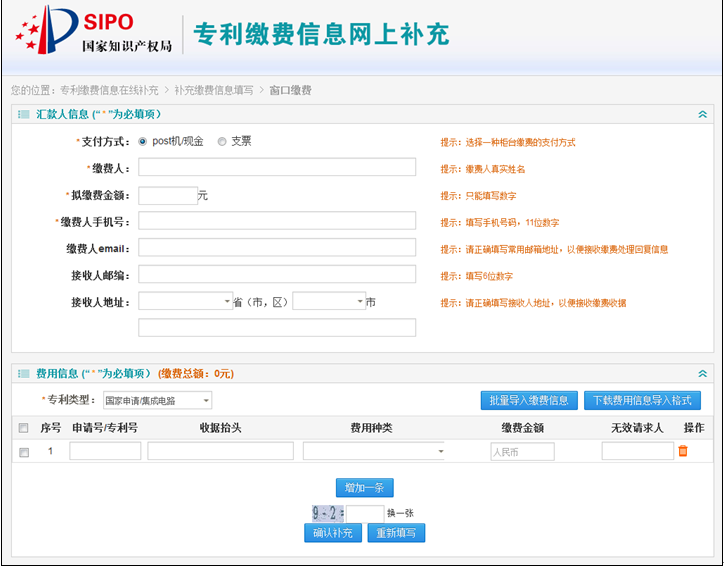Click the 缴费金额 column header
Screen dimensions: 724x566
523,428
